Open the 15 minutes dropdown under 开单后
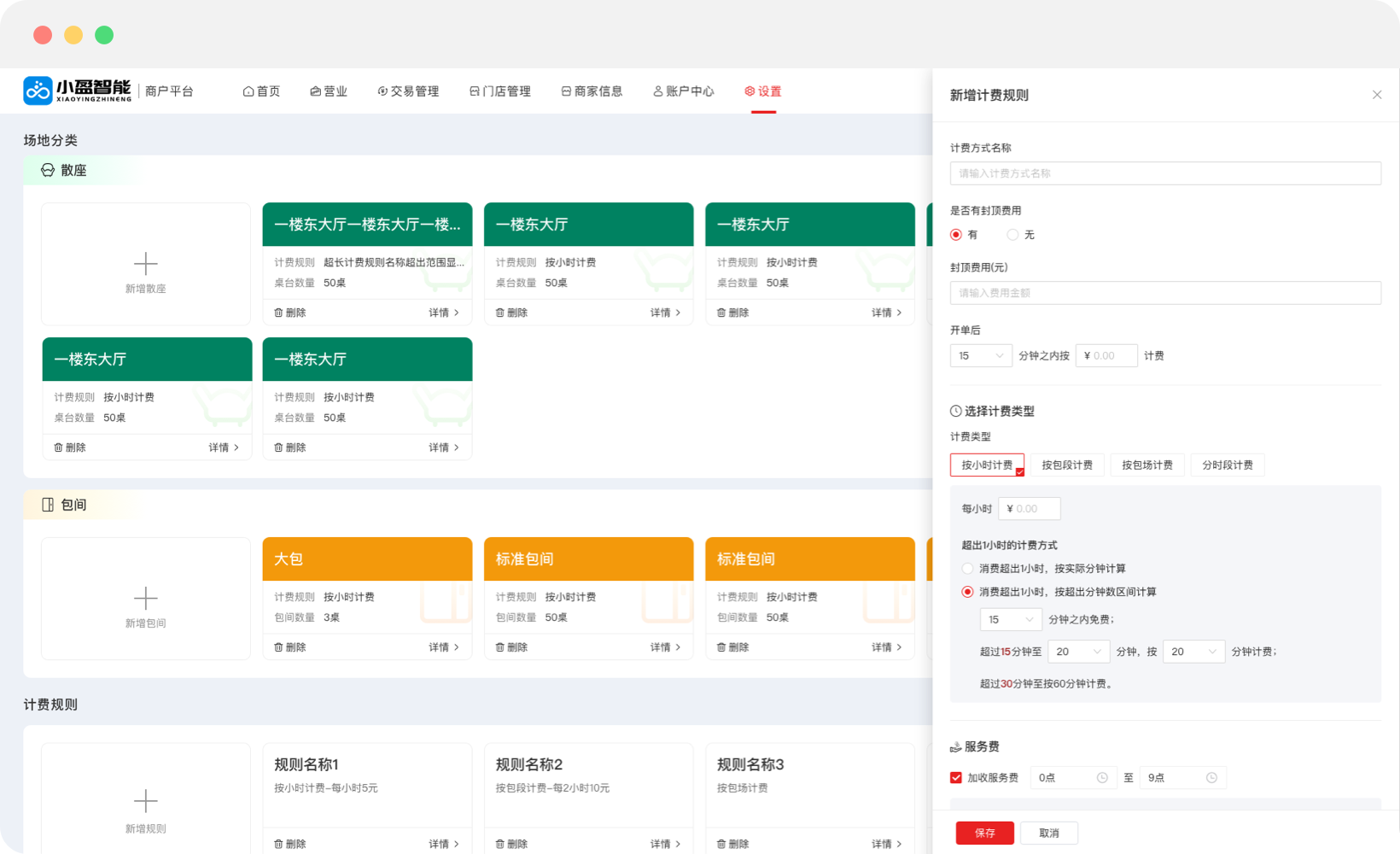The image size is (1400, 854). [x=981, y=355]
